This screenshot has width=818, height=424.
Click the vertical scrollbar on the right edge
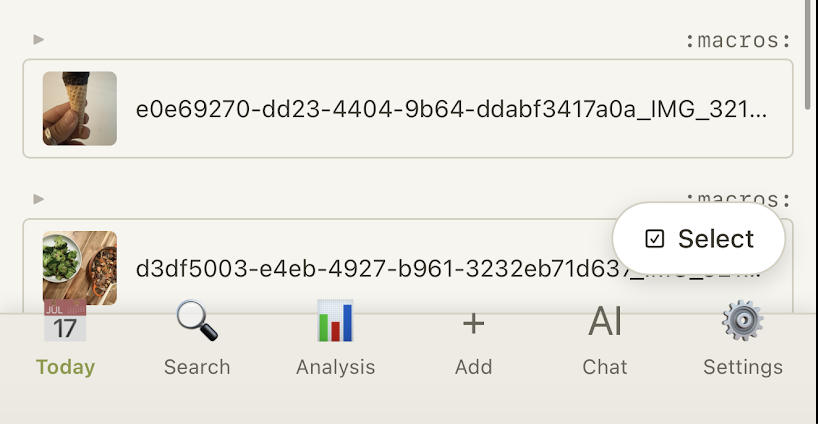(x=809, y=60)
